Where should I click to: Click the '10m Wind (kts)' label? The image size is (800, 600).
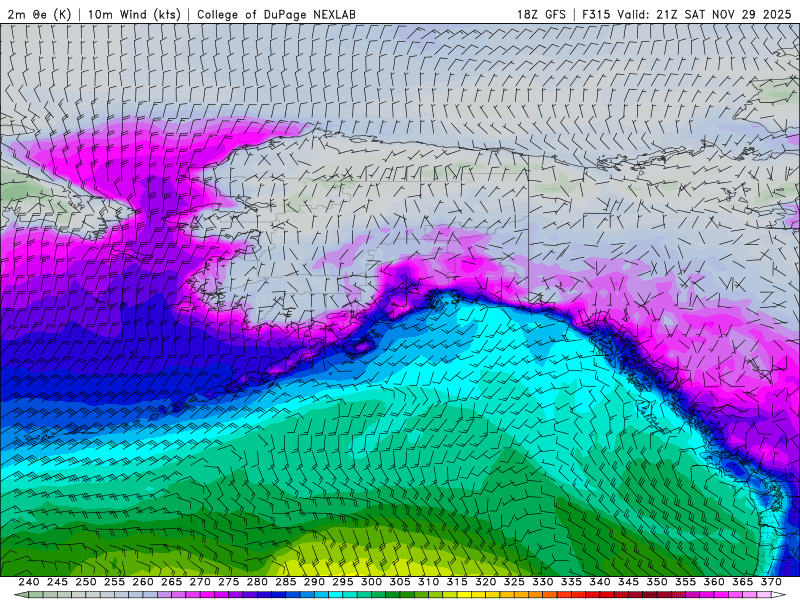[x=135, y=14]
